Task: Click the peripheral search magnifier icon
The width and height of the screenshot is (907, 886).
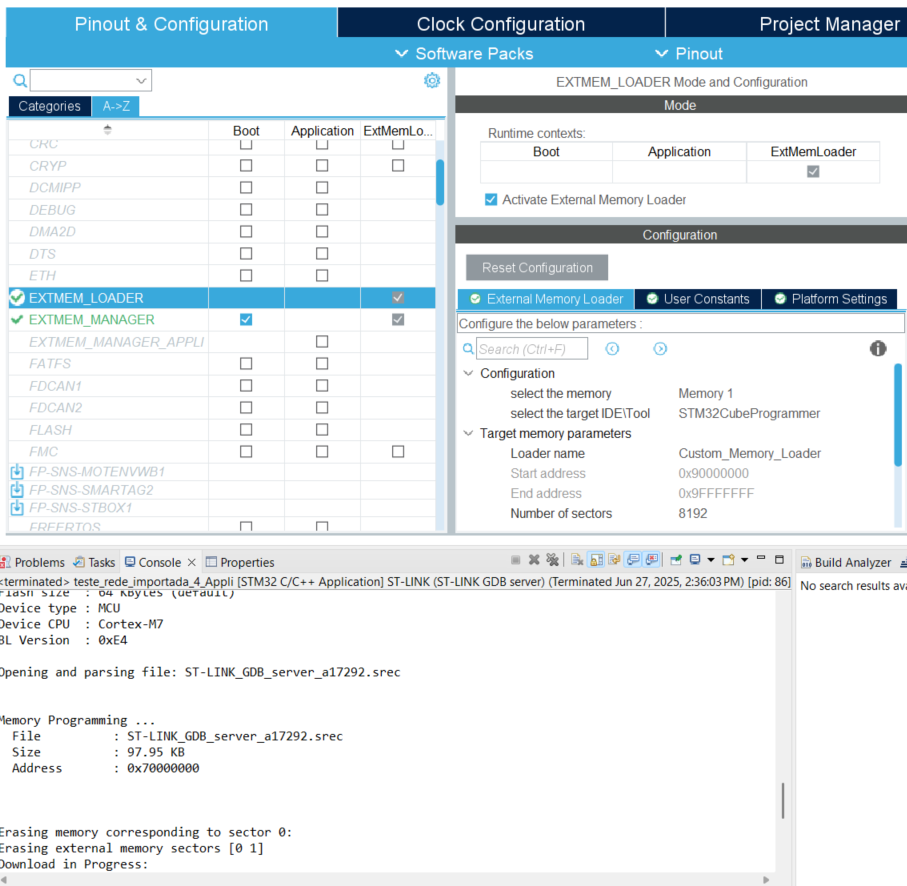Action: point(19,80)
